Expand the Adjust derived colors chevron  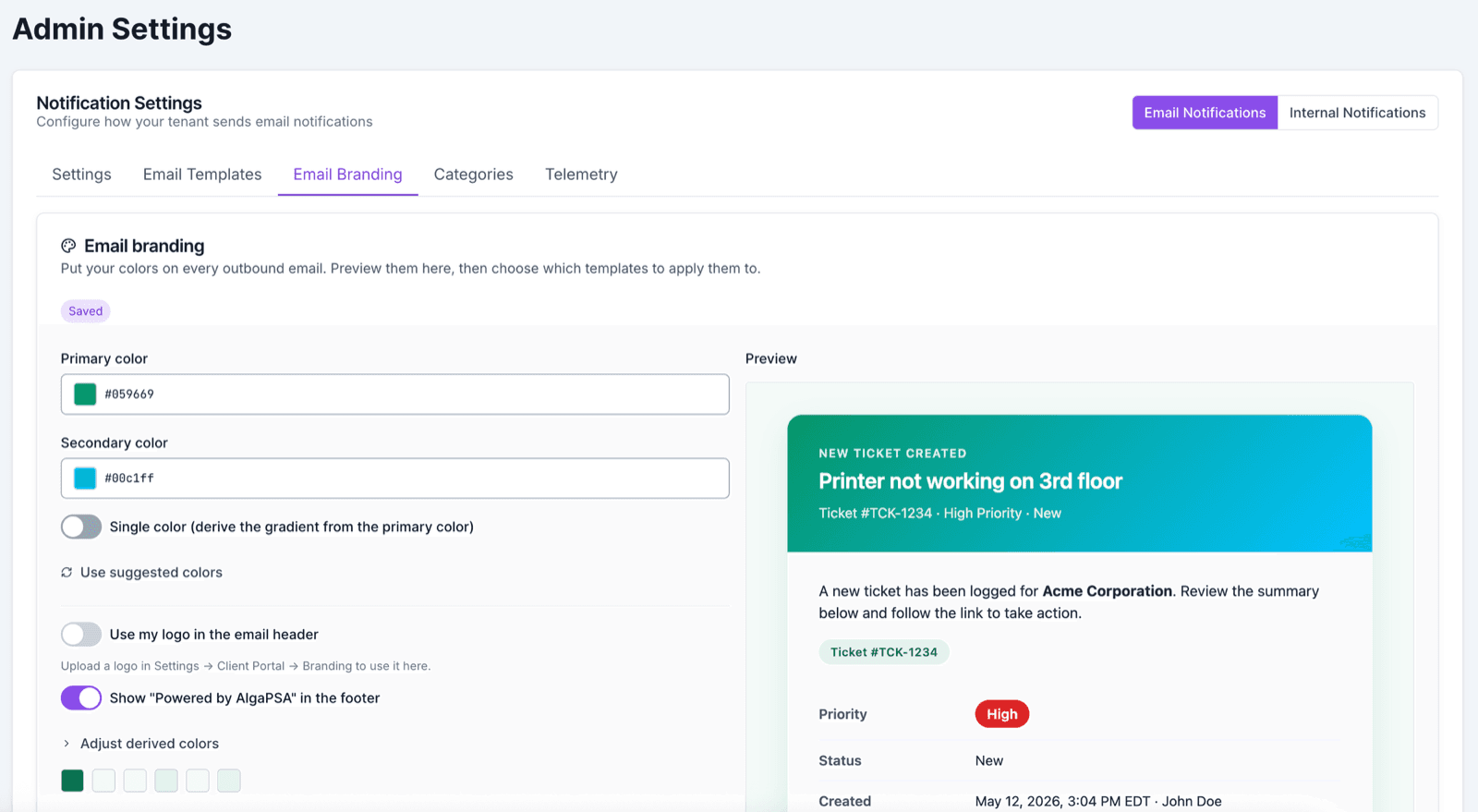click(67, 744)
